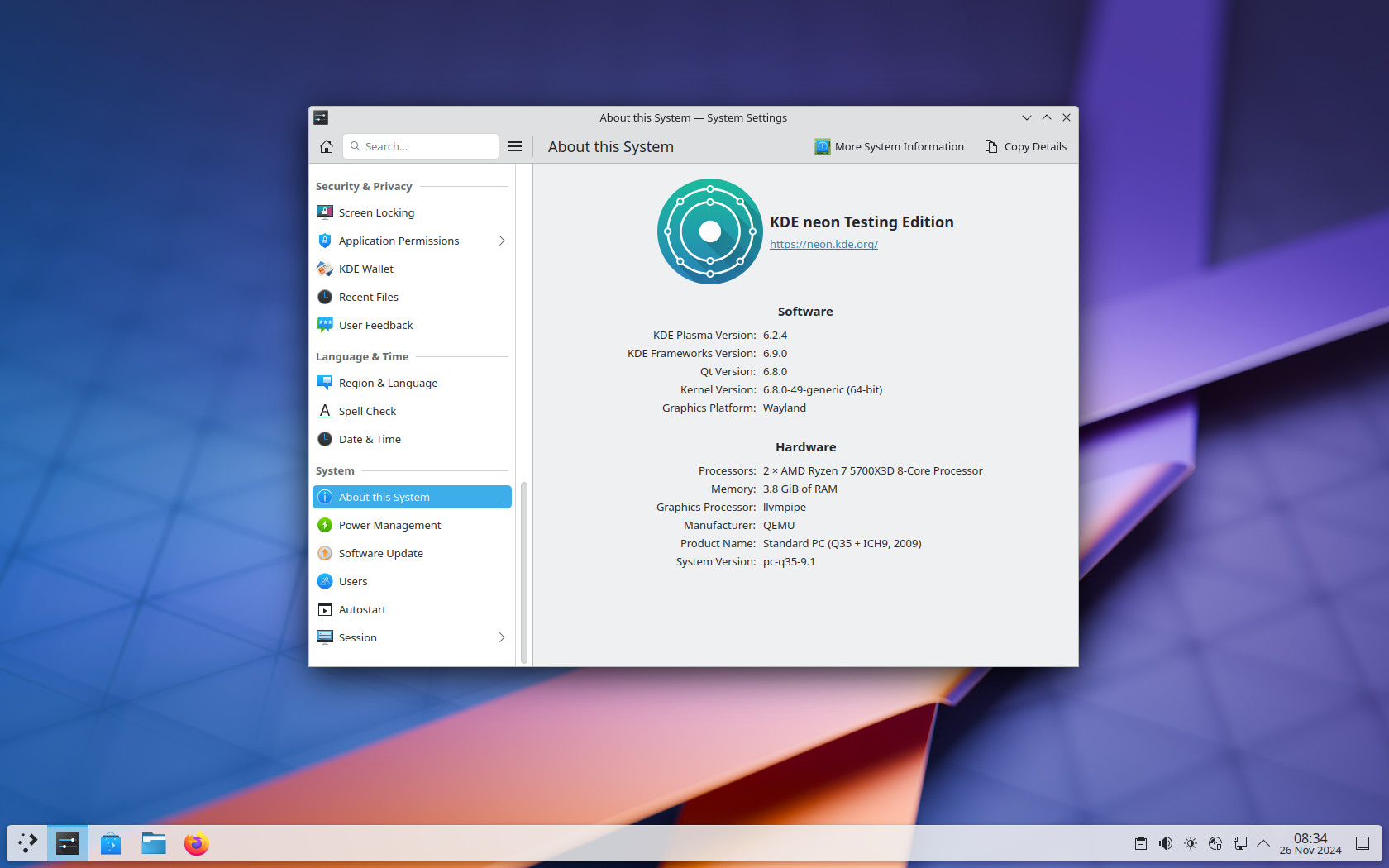The width and height of the screenshot is (1389, 868).
Task: Select Product Name value Standard PC
Action: (x=842, y=543)
